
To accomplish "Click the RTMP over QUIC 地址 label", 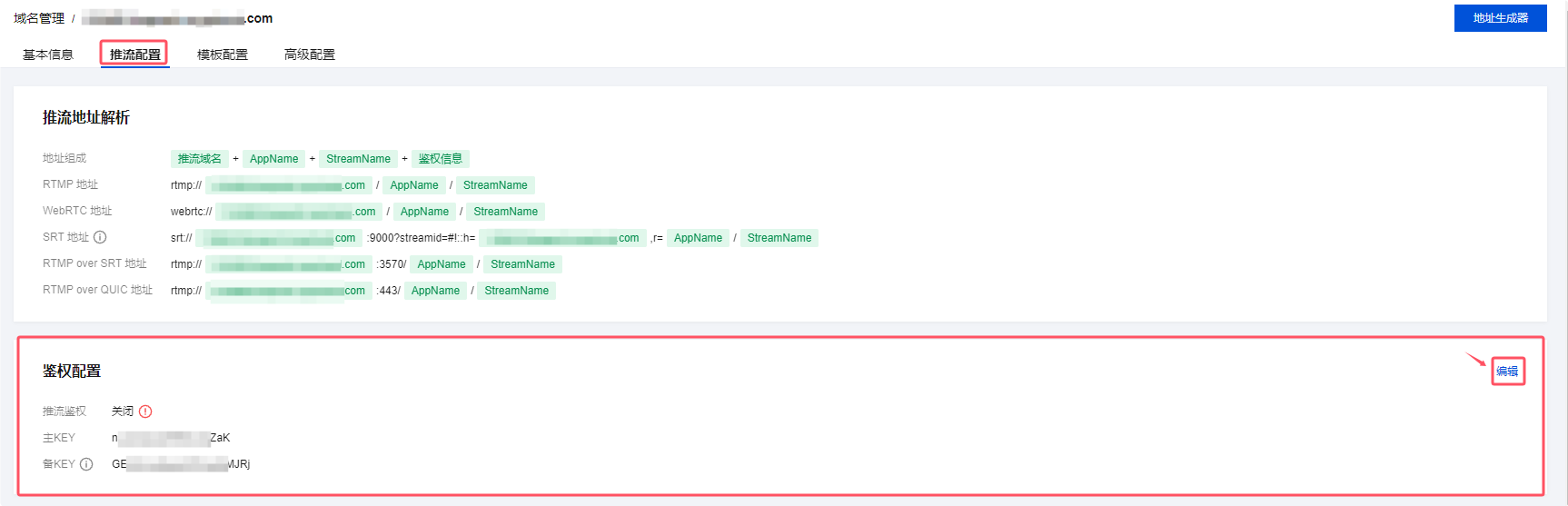I will pyautogui.click(x=98, y=290).
